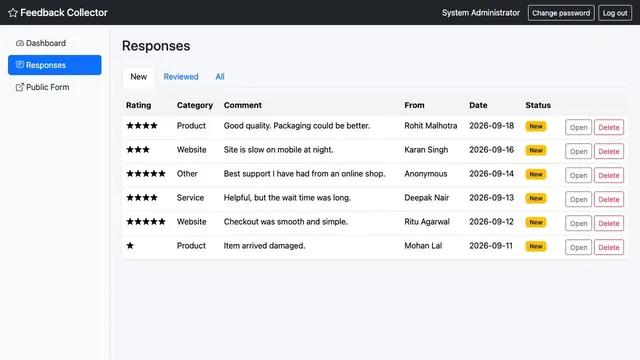
Task: Open Karan Singh's response
Action: point(578,151)
